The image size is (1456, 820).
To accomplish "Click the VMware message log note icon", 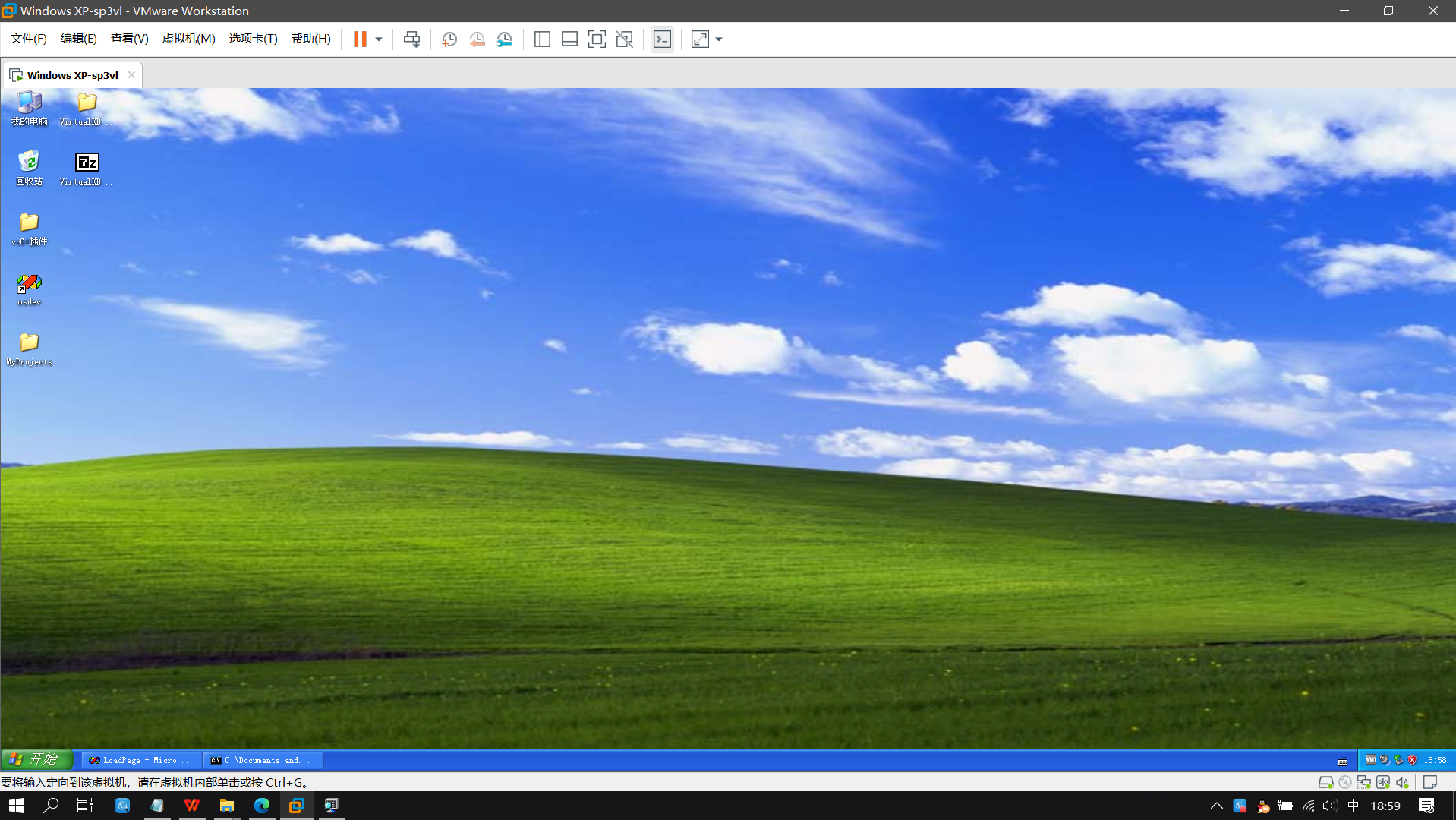I will (x=1430, y=782).
